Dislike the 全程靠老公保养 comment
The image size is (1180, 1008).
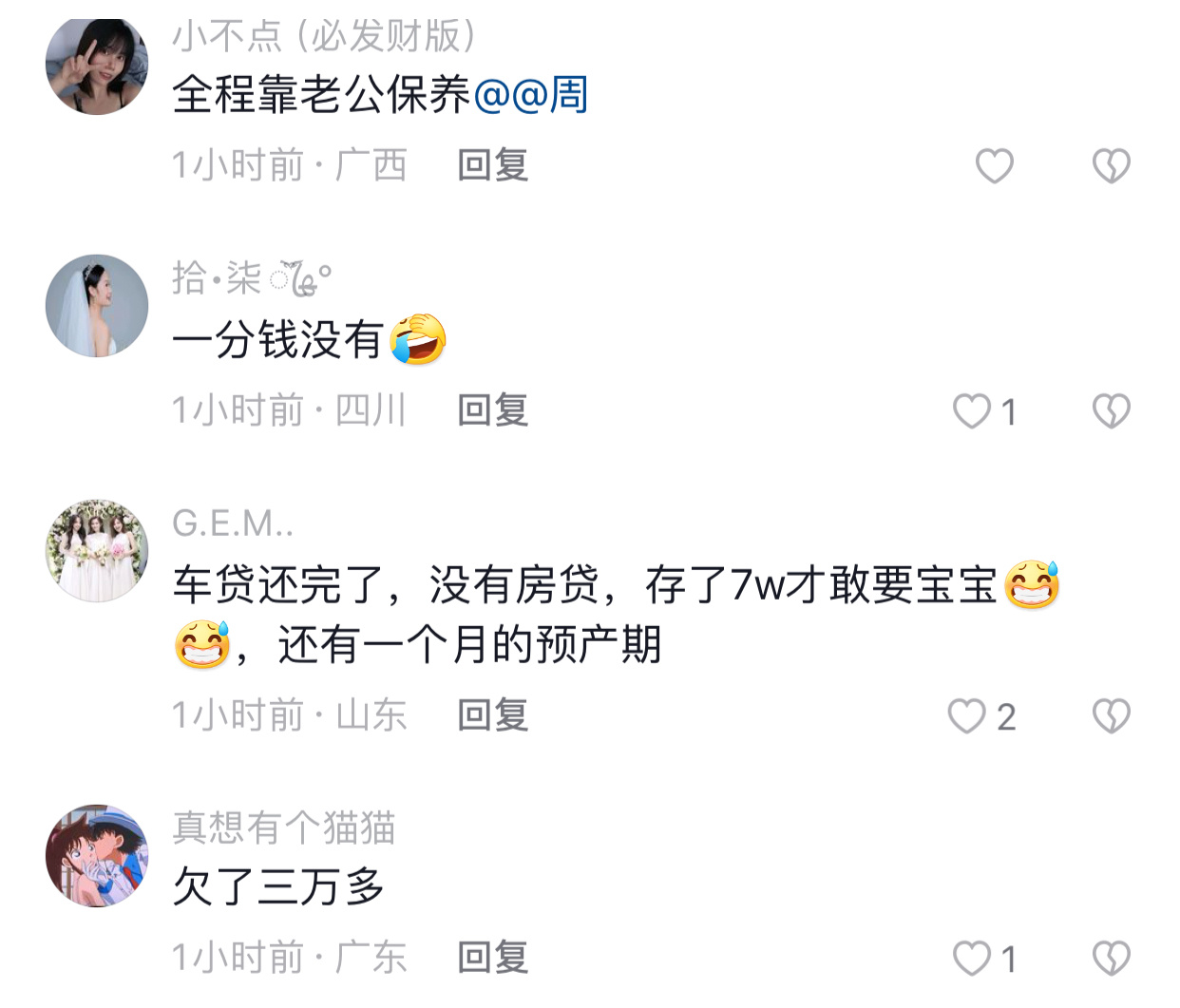[x=1111, y=166]
